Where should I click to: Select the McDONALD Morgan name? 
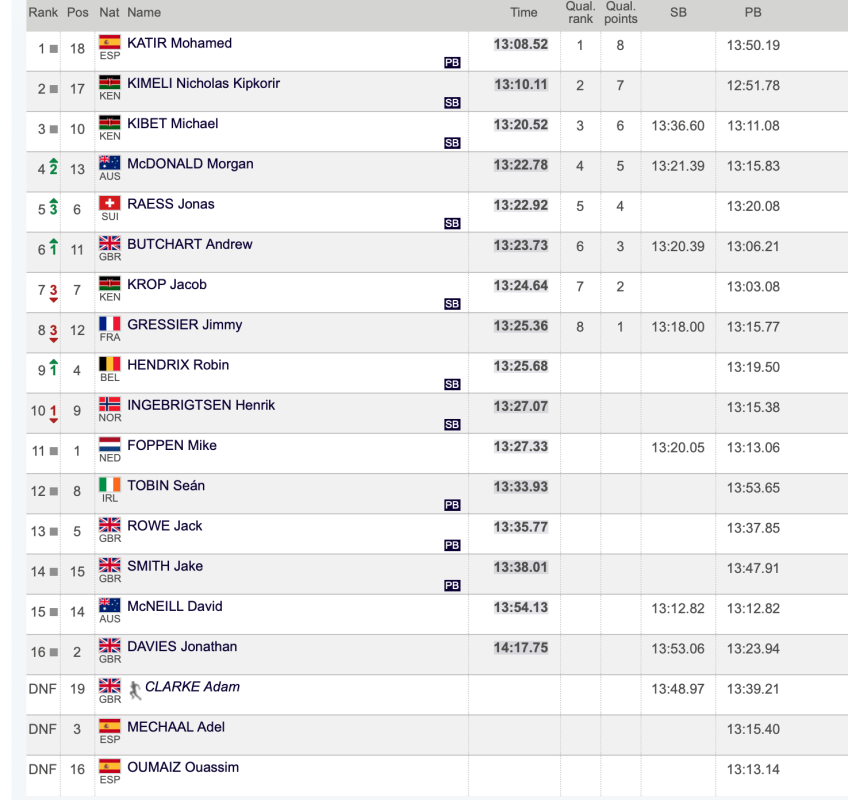pyautogui.click(x=190, y=164)
